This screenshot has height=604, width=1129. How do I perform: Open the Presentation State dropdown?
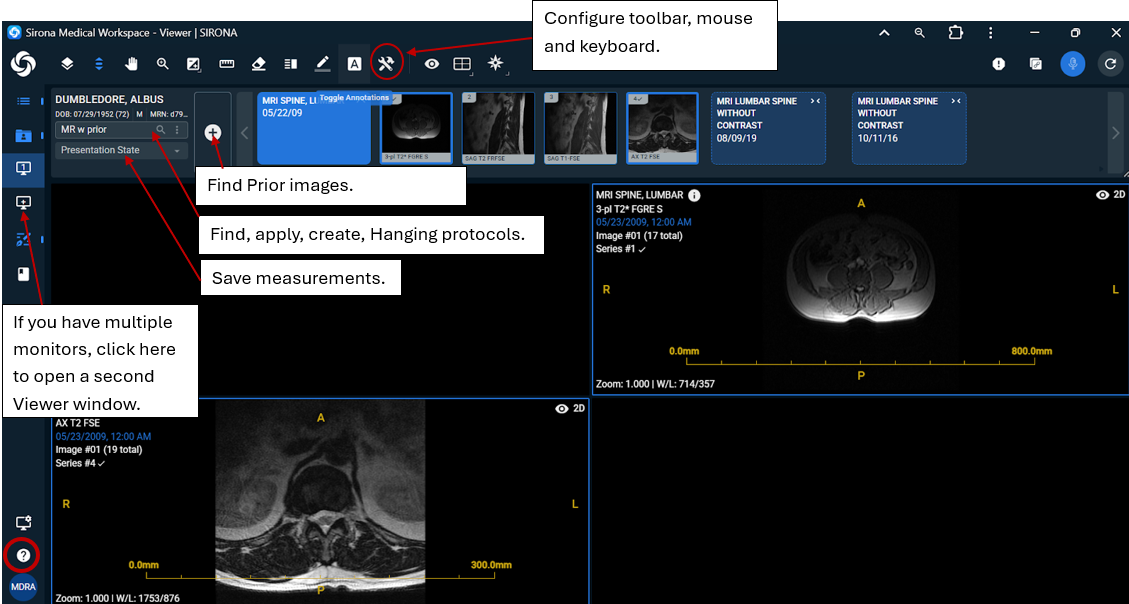(121, 150)
